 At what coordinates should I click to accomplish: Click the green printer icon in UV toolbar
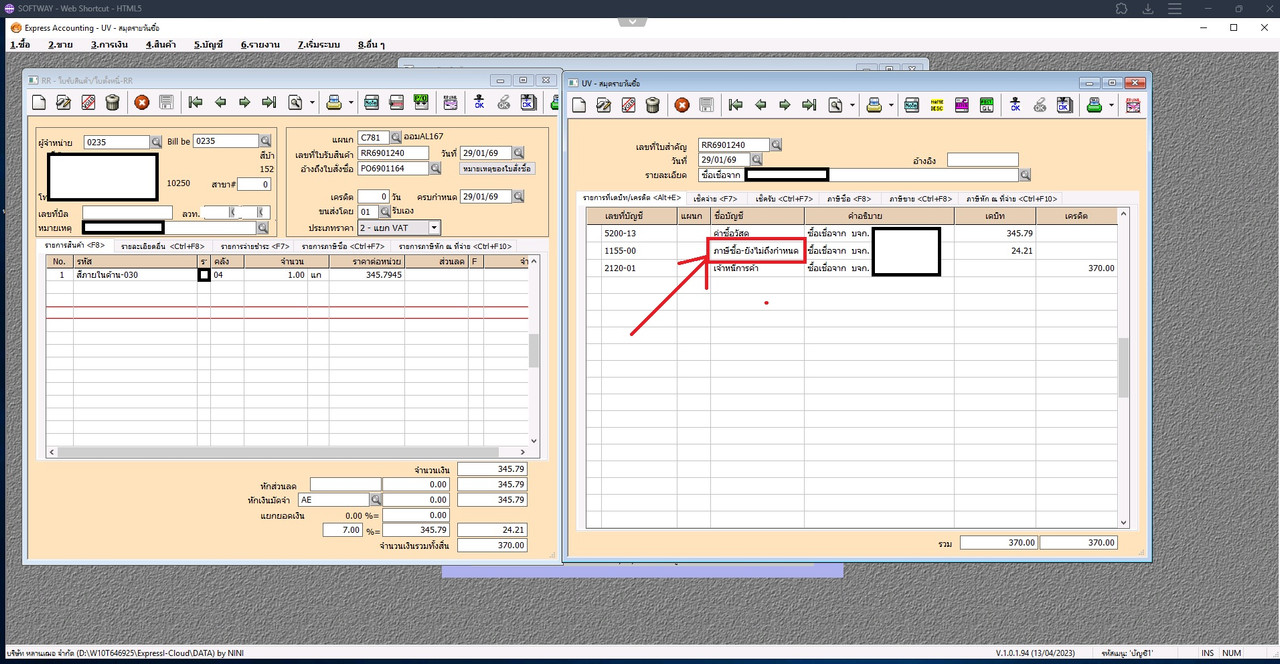1095,105
